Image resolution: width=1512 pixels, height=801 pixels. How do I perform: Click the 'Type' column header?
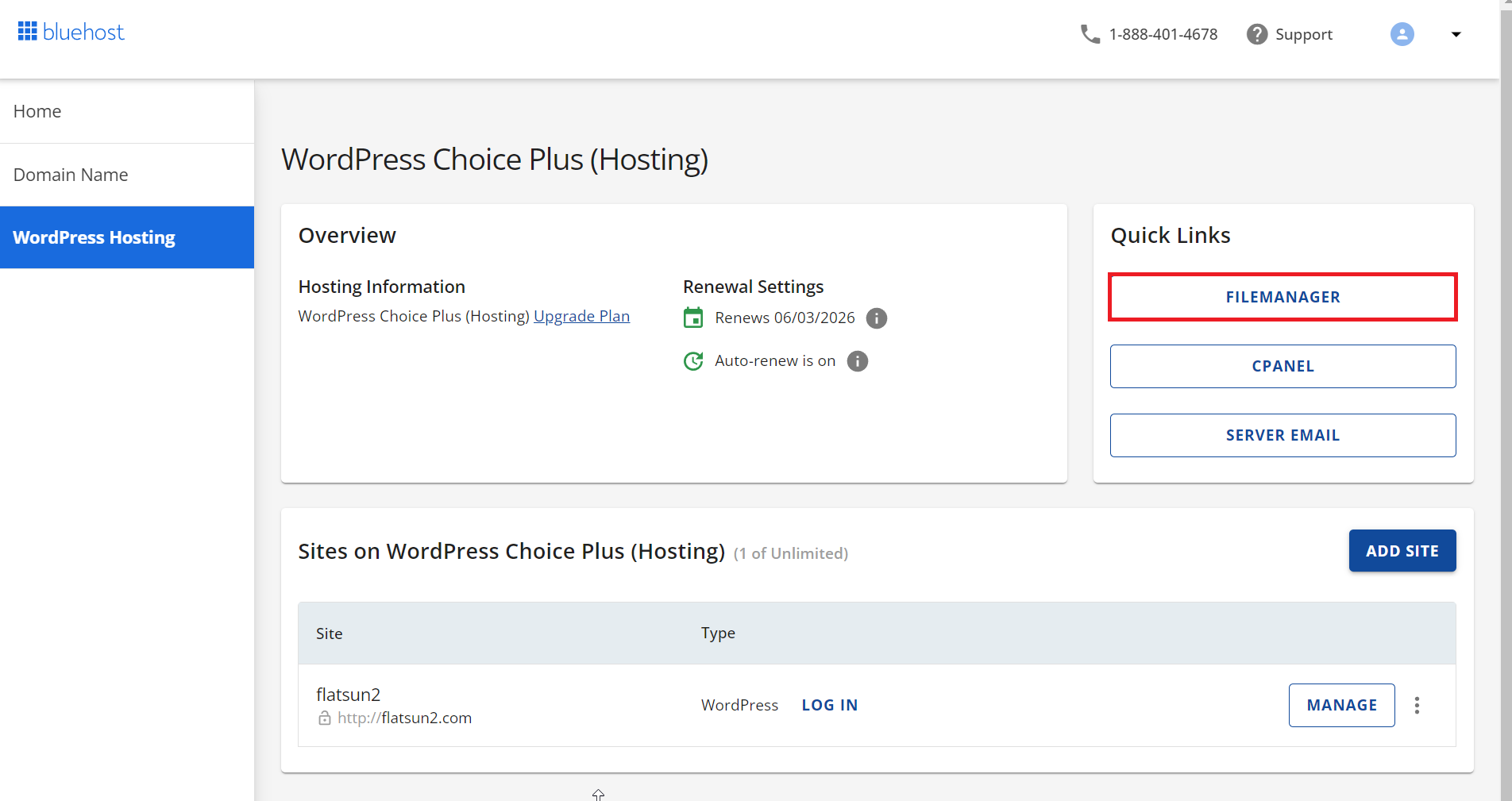pos(718,633)
